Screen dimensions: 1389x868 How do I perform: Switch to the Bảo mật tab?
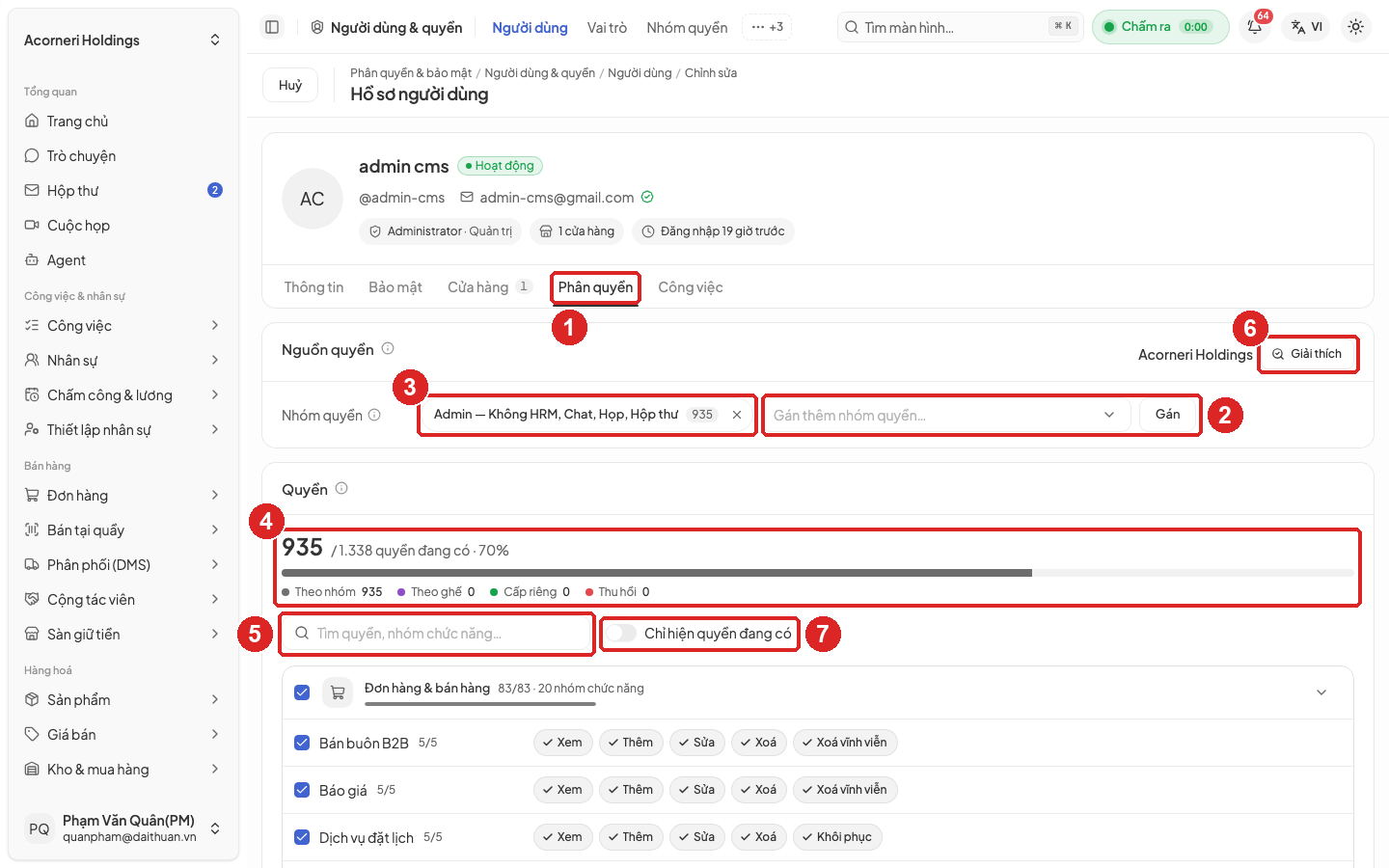point(395,287)
